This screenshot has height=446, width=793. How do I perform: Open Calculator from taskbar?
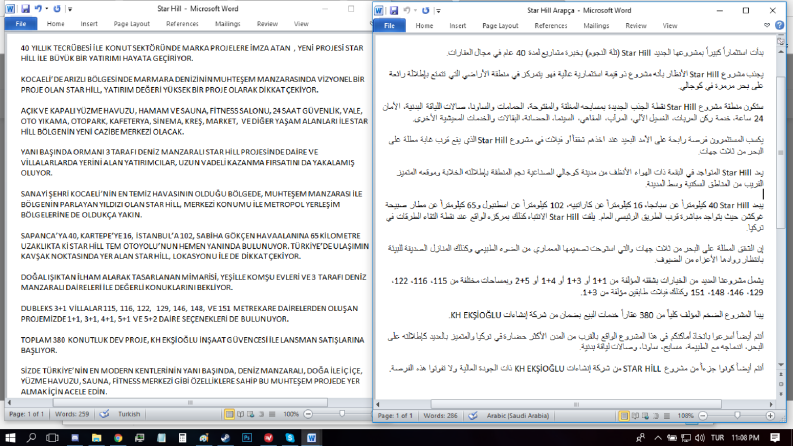(x=183, y=438)
